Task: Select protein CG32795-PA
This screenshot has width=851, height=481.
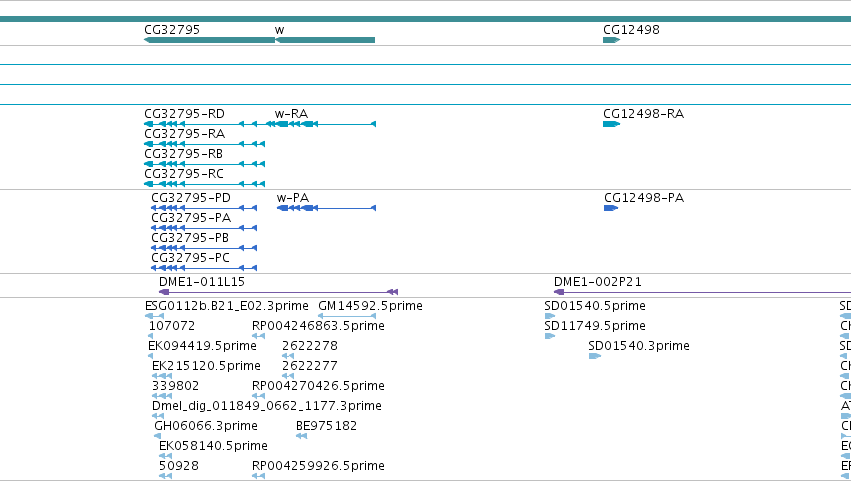Action: tap(191, 218)
